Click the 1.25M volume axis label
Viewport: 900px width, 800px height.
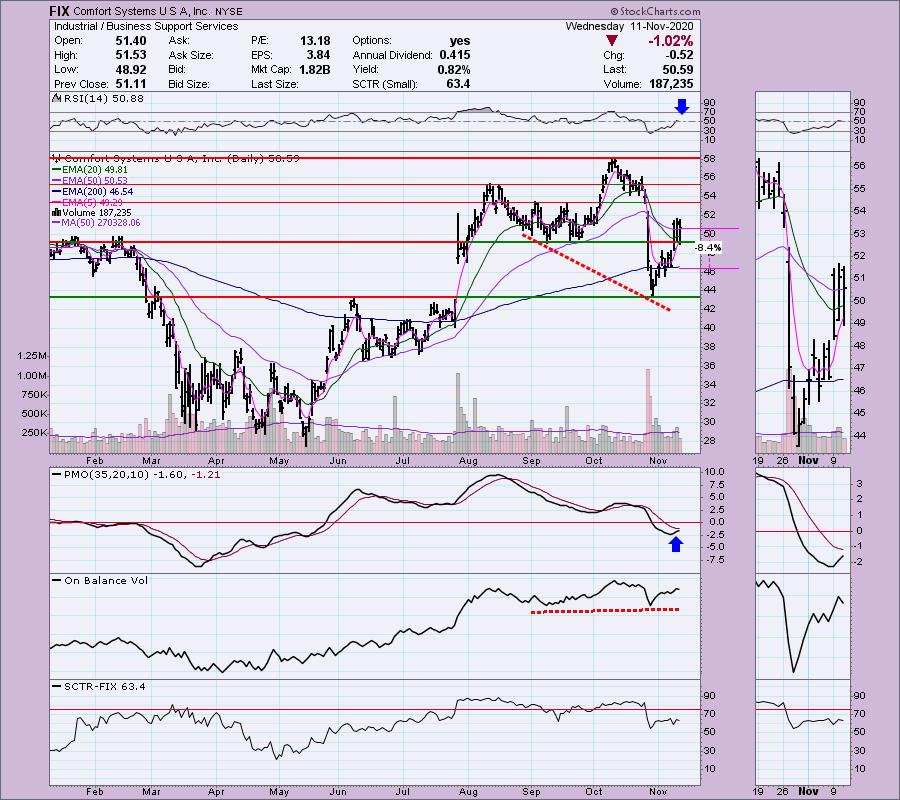32,356
